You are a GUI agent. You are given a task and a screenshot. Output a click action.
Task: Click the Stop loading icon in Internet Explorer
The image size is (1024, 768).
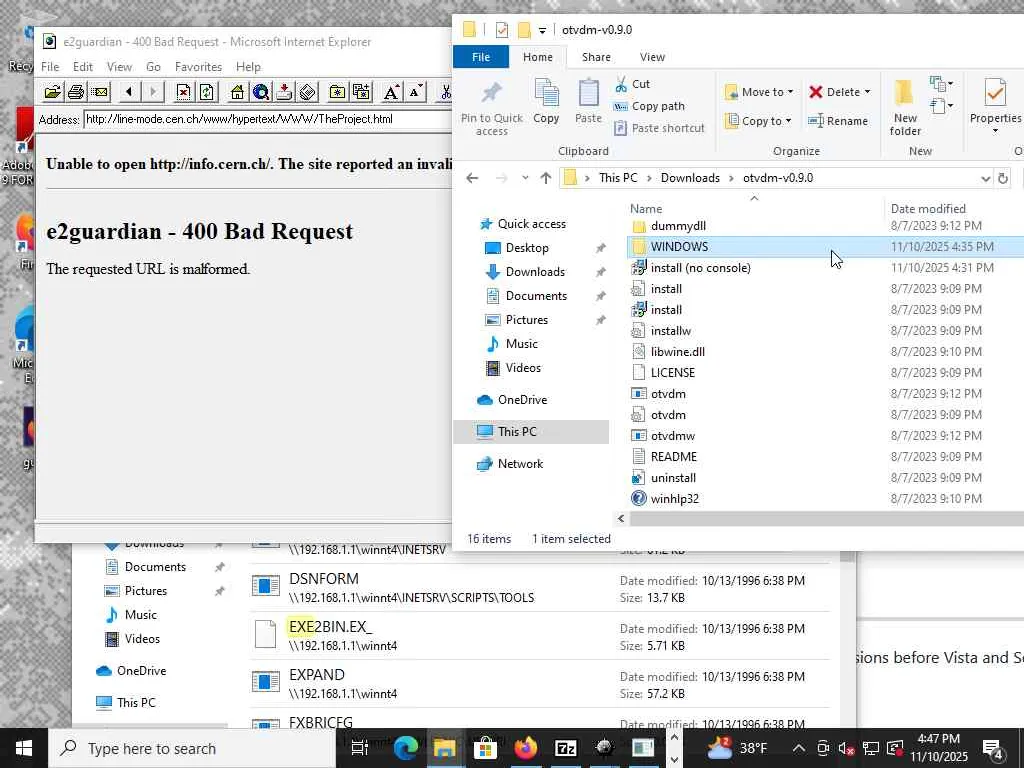pos(184,92)
